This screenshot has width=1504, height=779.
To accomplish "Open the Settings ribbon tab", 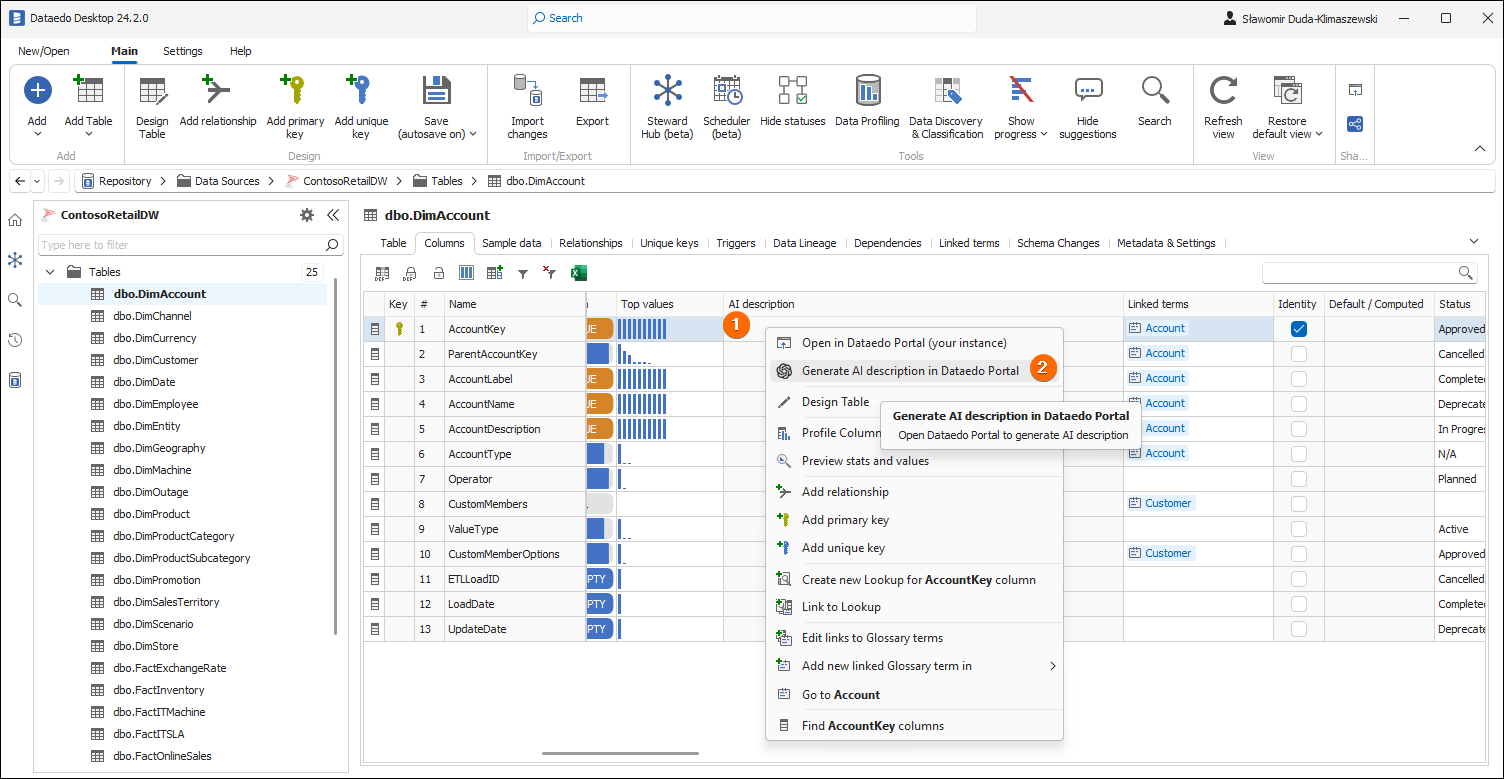I will coord(183,51).
